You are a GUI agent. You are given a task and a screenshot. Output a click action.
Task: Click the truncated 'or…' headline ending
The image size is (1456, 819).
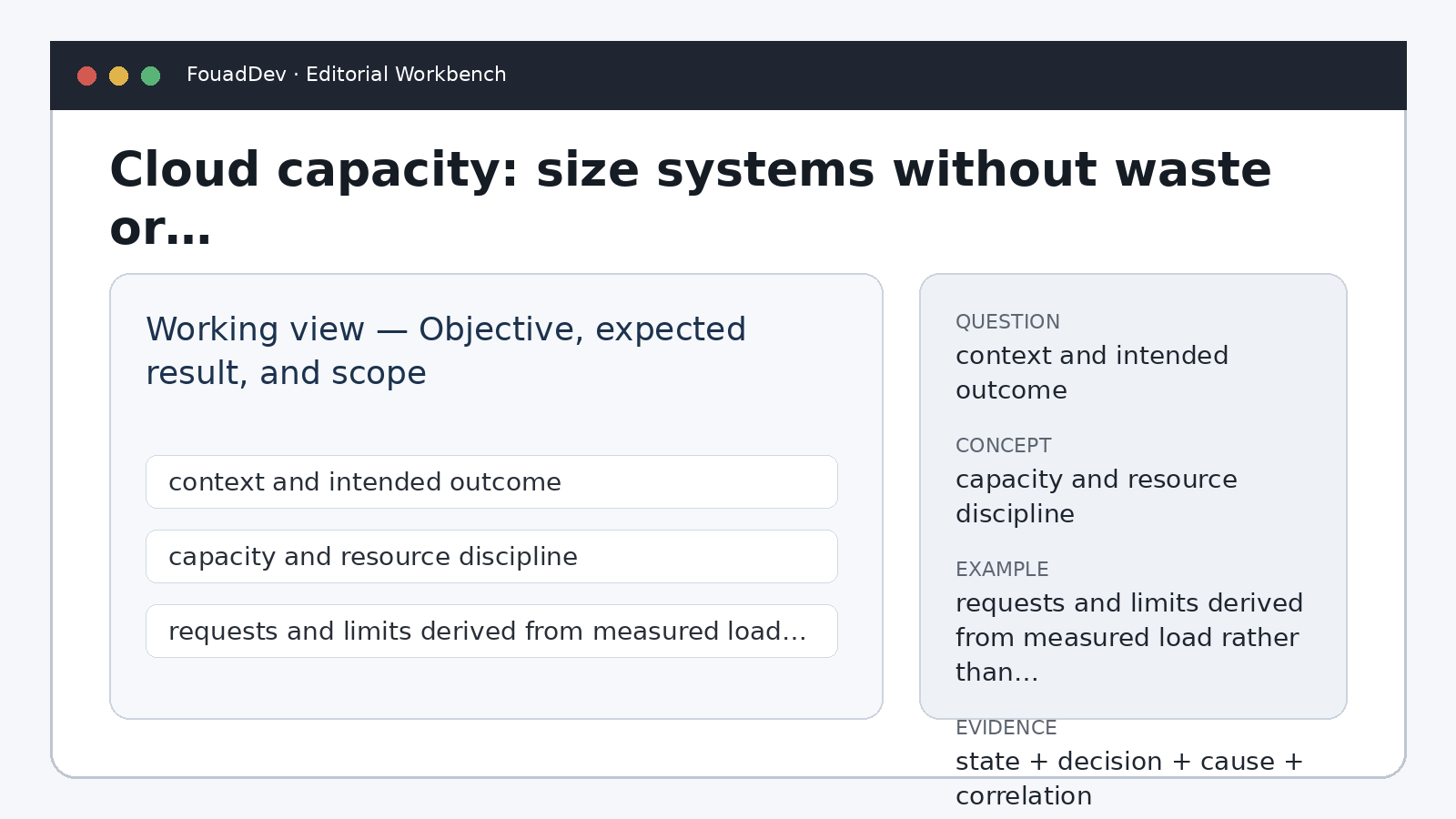point(160,228)
